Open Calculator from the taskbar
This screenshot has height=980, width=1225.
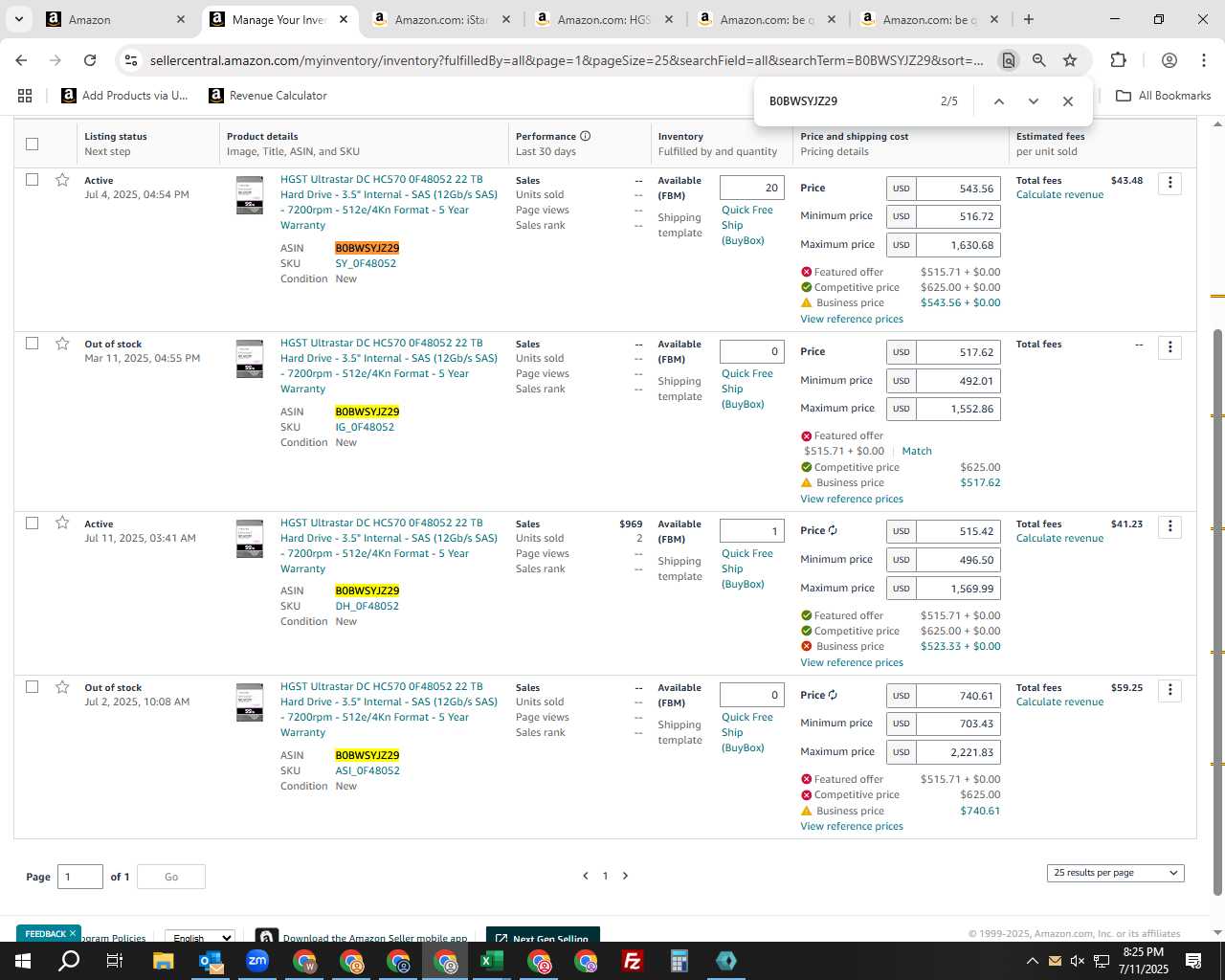pyautogui.click(x=679, y=961)
